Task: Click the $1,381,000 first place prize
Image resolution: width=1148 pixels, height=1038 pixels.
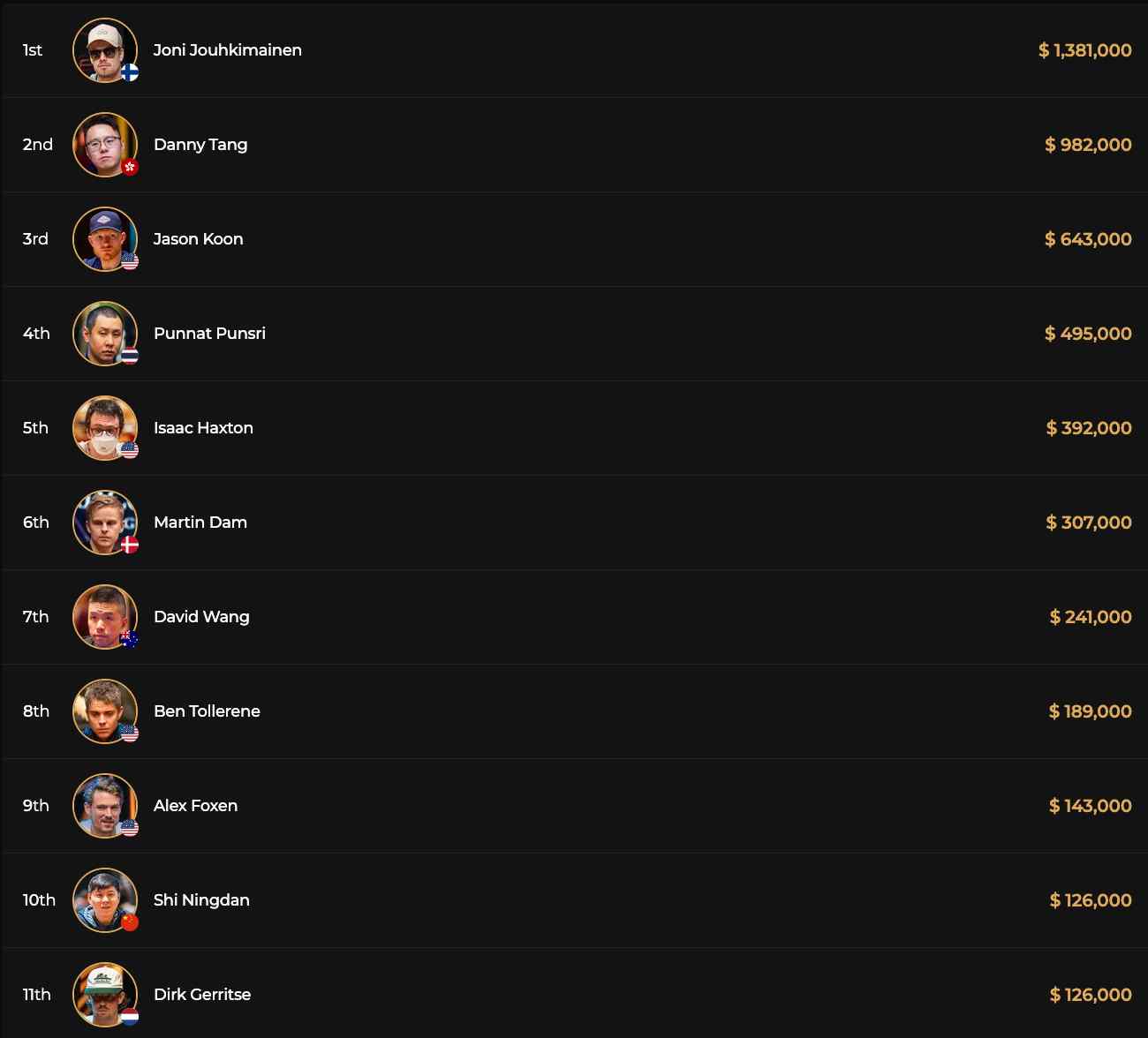Action: click(x=1084, y=50)
